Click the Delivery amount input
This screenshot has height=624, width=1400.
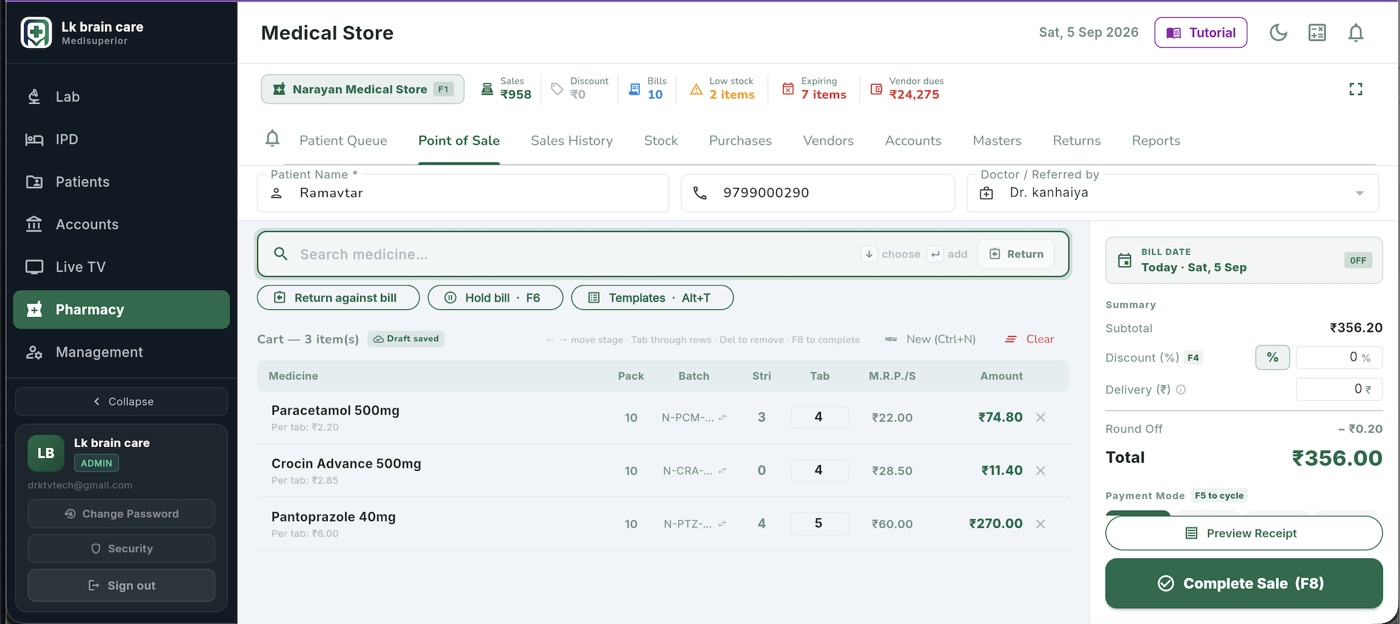coord(1339,389)
